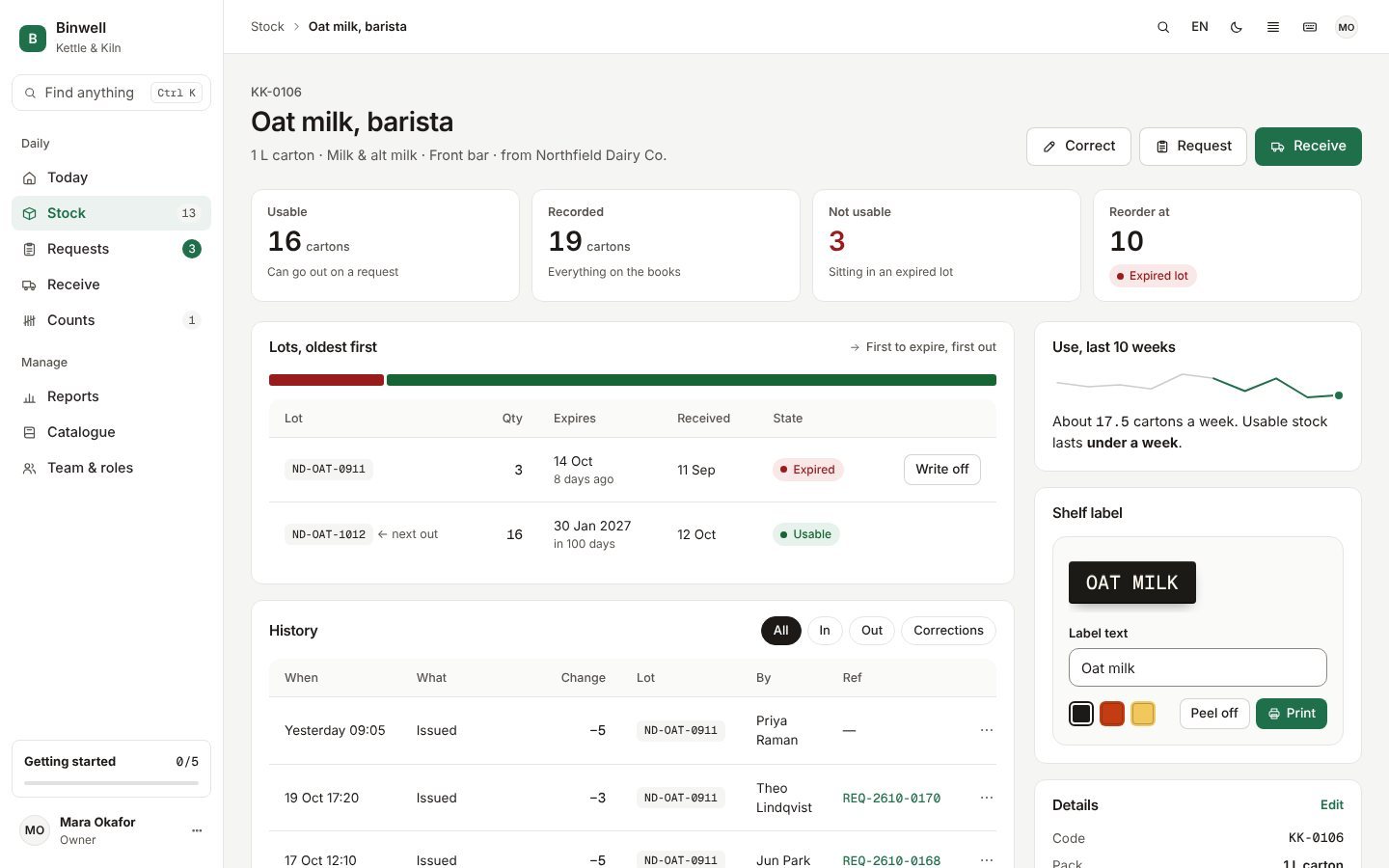Click the density lines icon in header
Screen dimensions: 1389x868
click(1273, 27)
